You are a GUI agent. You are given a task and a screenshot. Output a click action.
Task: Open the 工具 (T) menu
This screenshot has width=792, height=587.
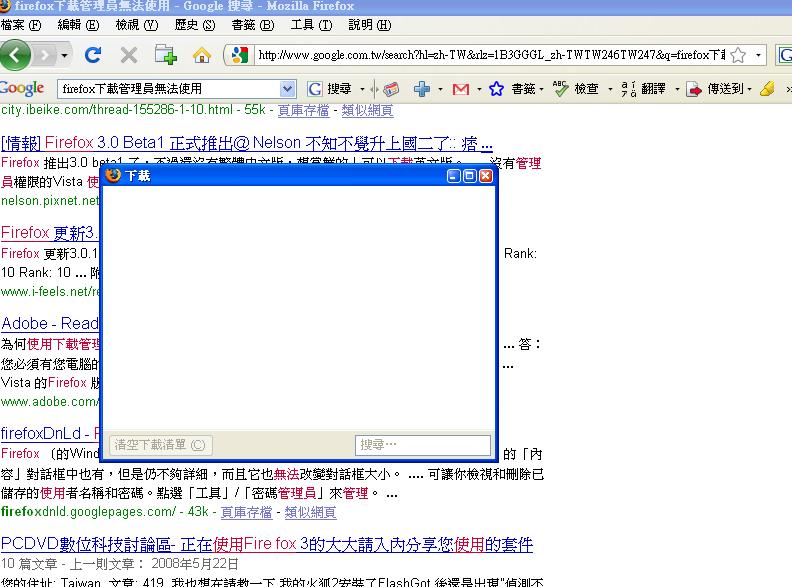click(x=307, y=24)
